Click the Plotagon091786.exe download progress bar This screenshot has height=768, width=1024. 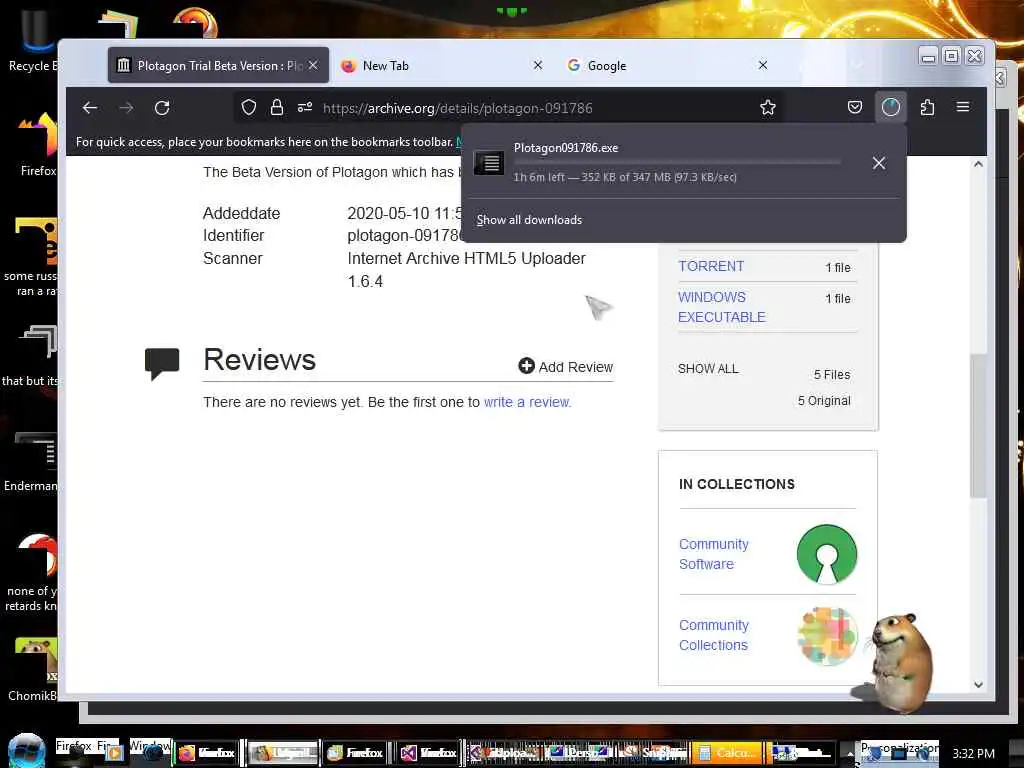tap(677, 162)
